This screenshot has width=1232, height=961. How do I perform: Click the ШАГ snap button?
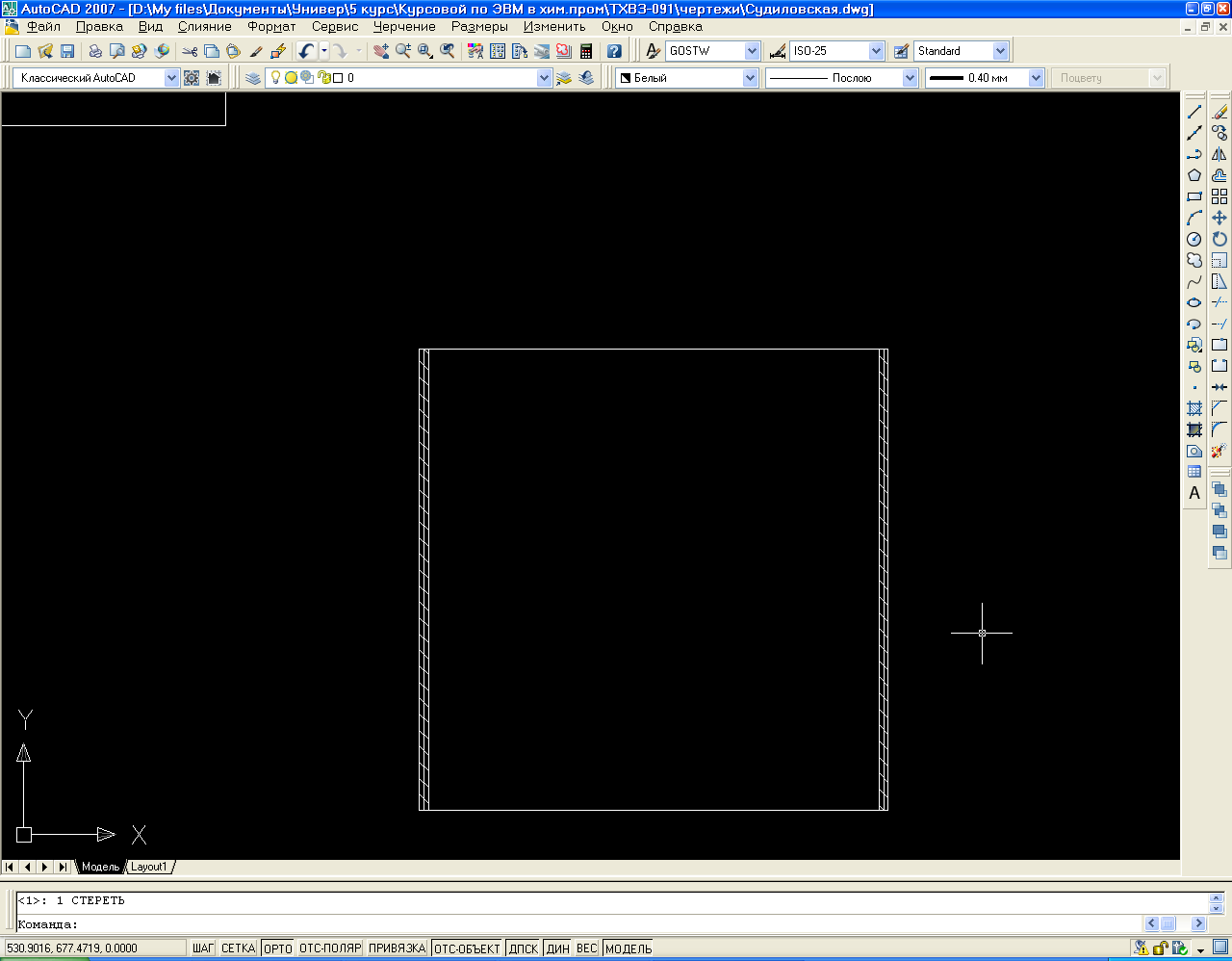(x=202, y=948)
